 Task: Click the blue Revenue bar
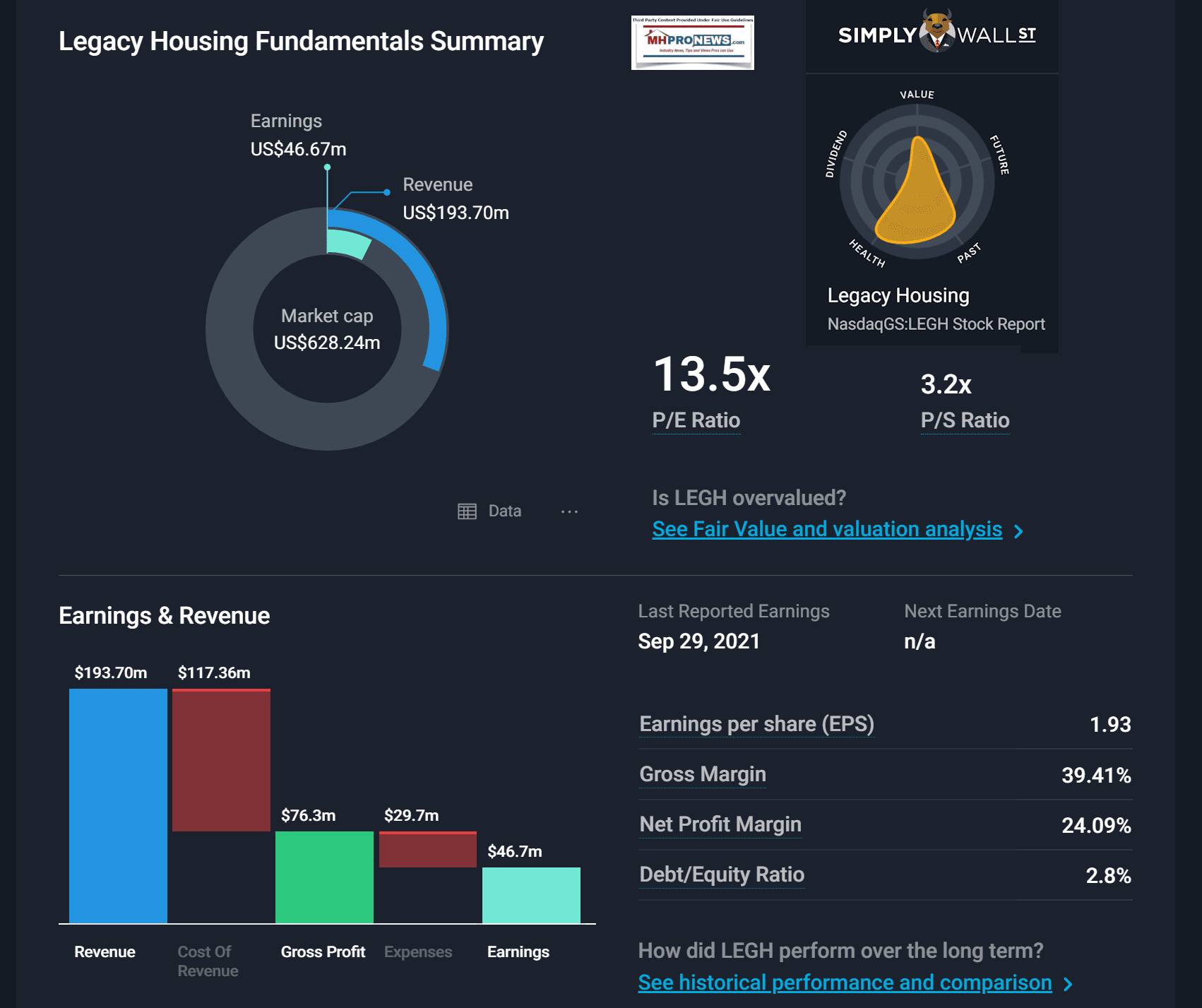(x=118, y=806)
